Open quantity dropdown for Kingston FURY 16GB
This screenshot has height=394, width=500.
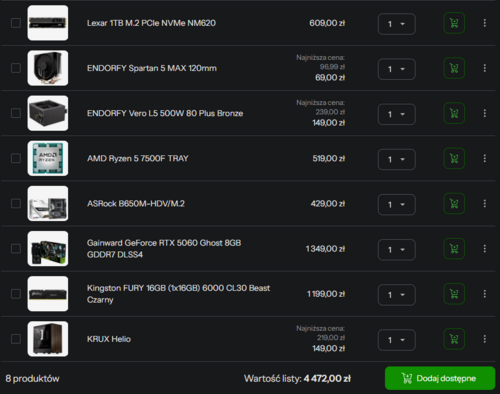point(397,295)
